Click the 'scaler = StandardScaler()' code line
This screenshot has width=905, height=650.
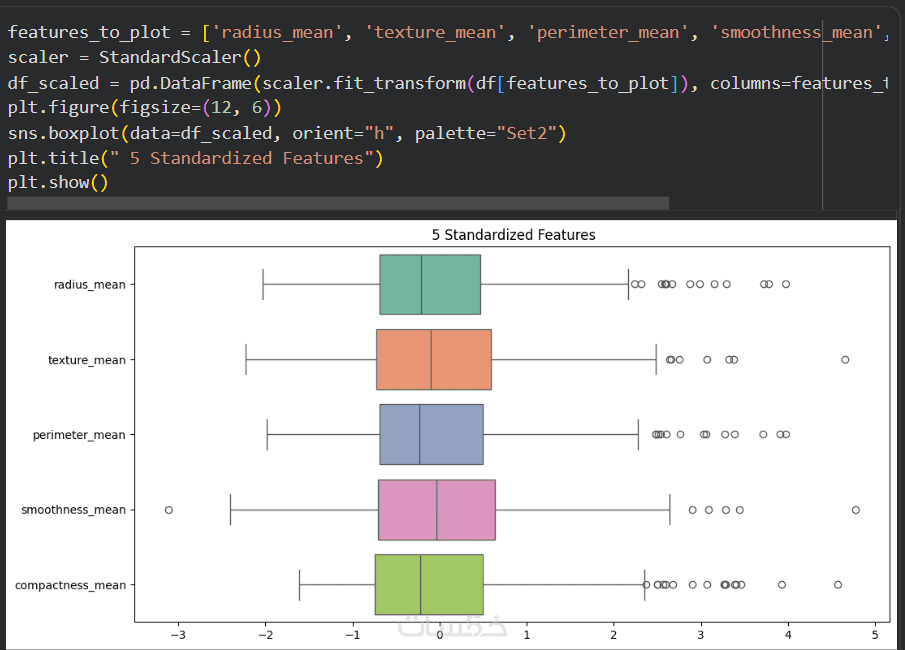click(134, 58)
